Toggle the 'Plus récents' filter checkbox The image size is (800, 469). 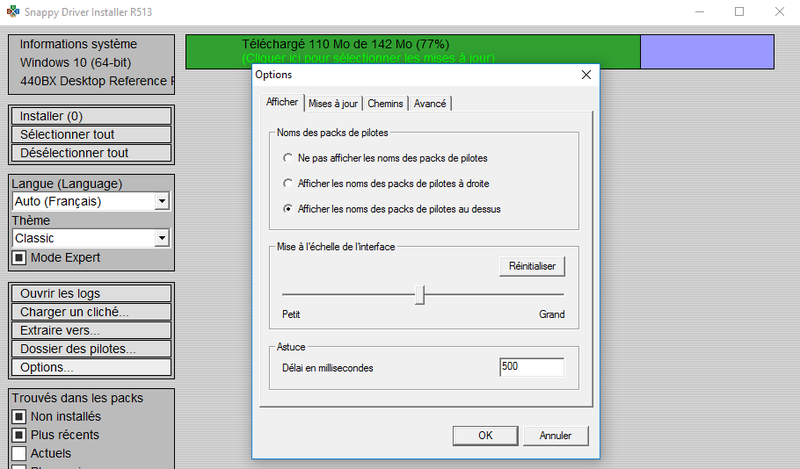(x=19, y=435)
